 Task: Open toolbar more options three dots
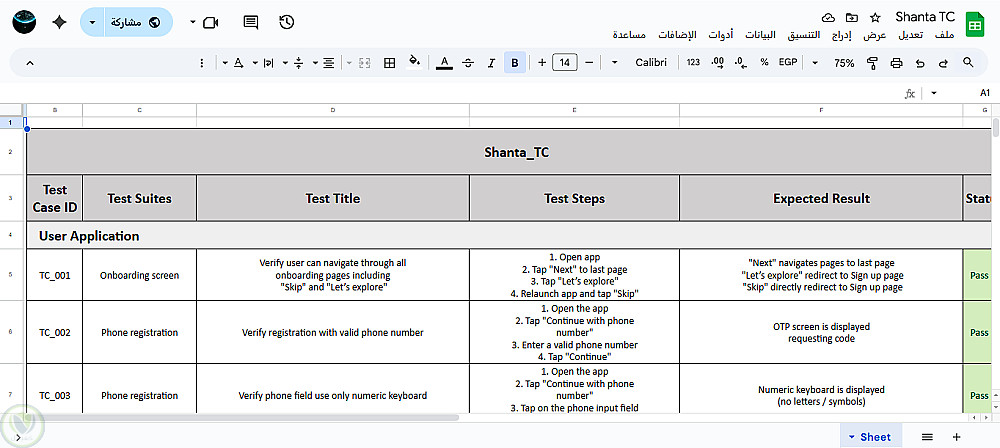click(202, 63)
